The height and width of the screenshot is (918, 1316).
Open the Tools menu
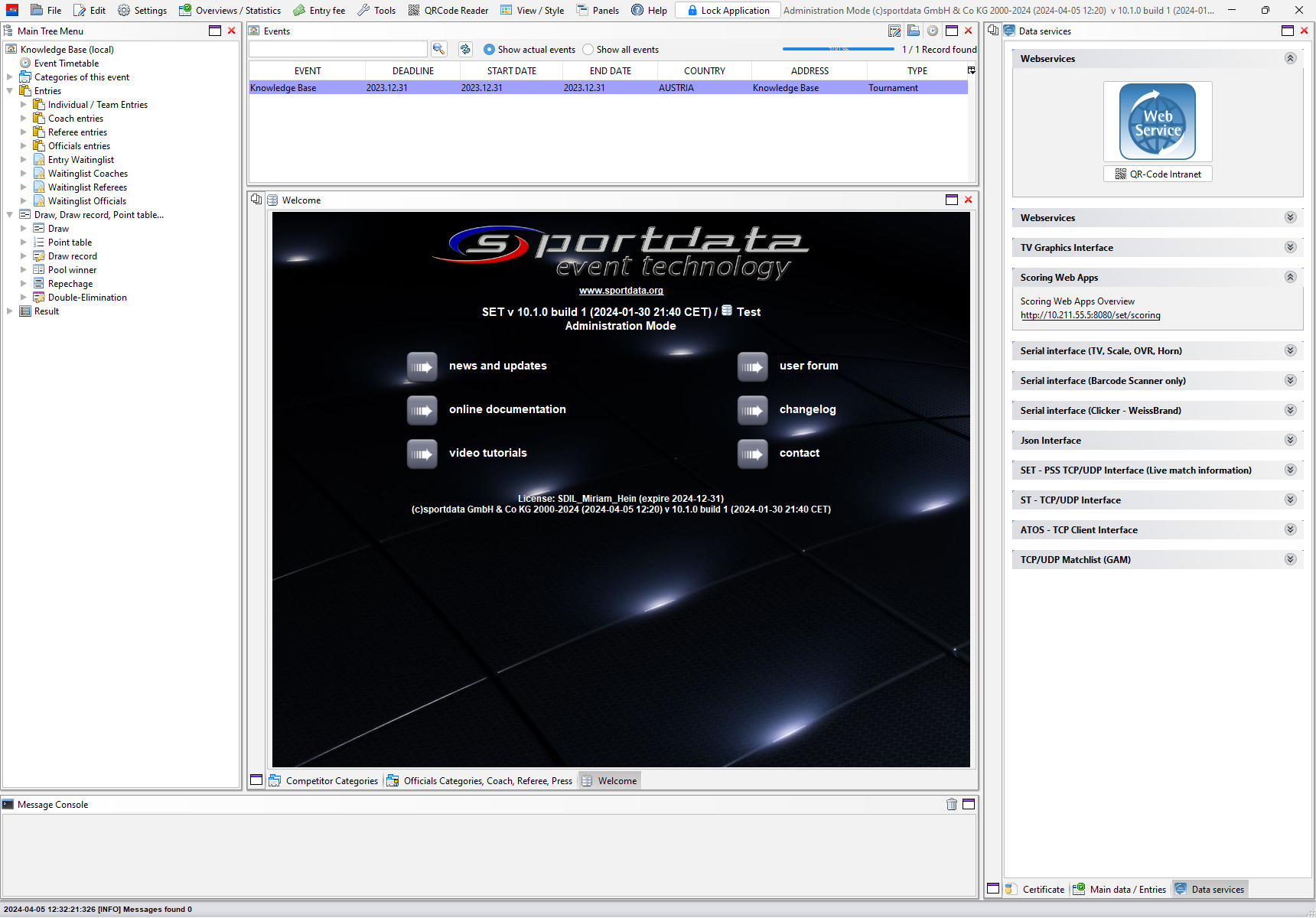coord(376,10)
